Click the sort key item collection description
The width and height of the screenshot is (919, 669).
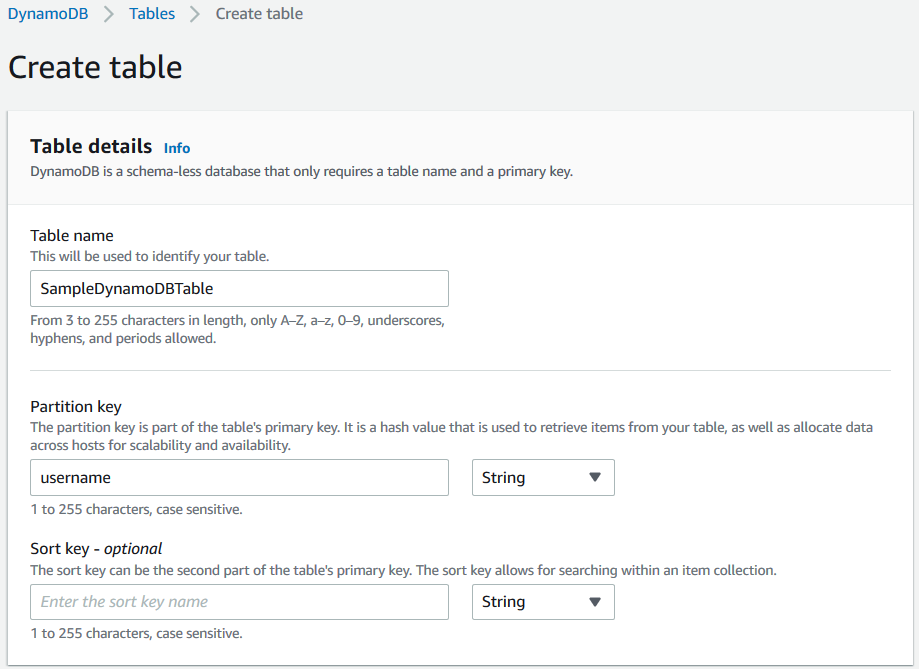(x=403, y=570)
